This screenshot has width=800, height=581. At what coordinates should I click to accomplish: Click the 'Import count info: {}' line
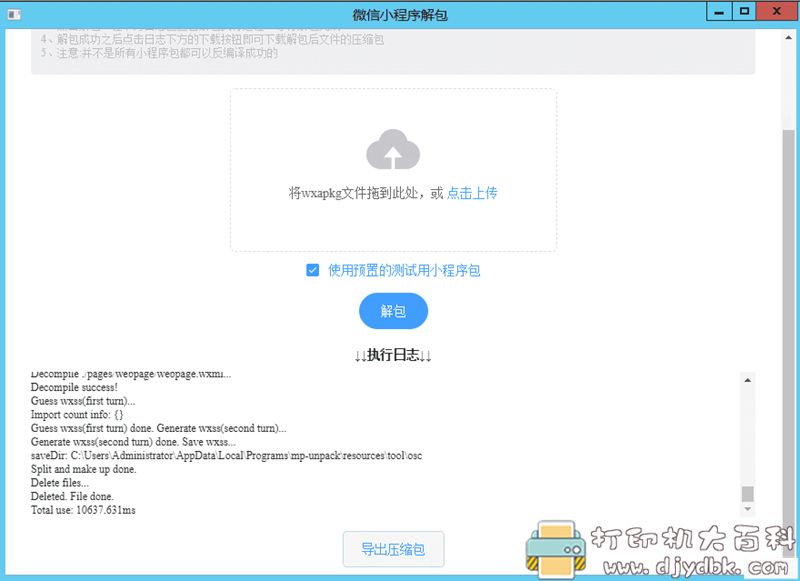77,415
